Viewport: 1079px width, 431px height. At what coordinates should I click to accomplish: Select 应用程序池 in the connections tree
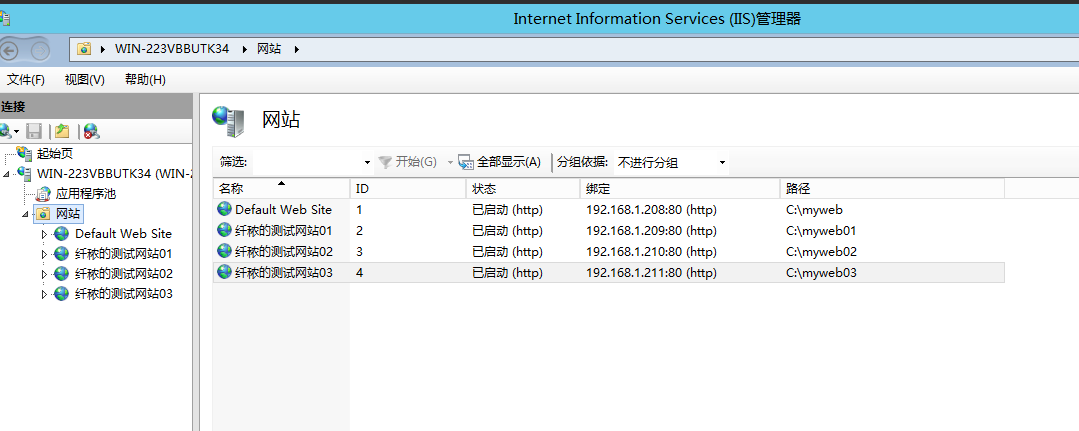click(86, 194)
